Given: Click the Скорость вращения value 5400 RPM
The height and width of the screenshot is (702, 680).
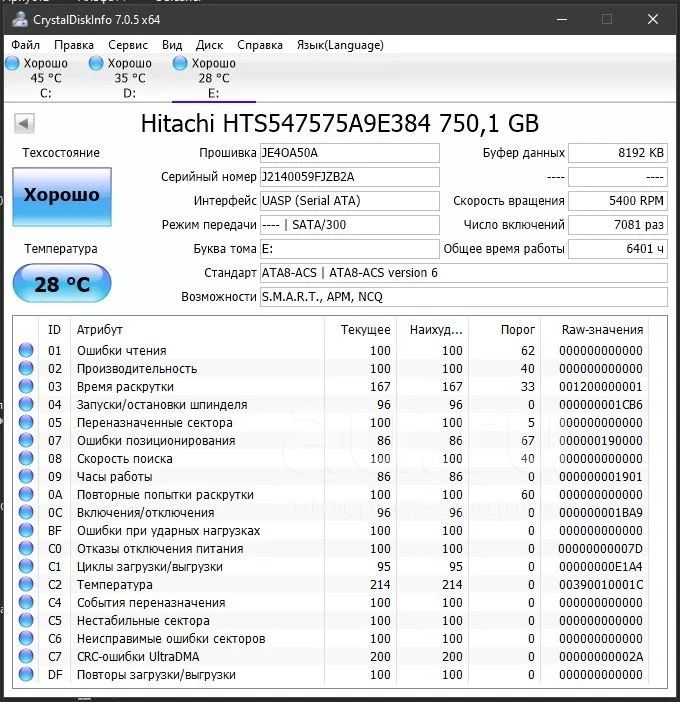Looking at the screenshot, I should coord(618,201).
